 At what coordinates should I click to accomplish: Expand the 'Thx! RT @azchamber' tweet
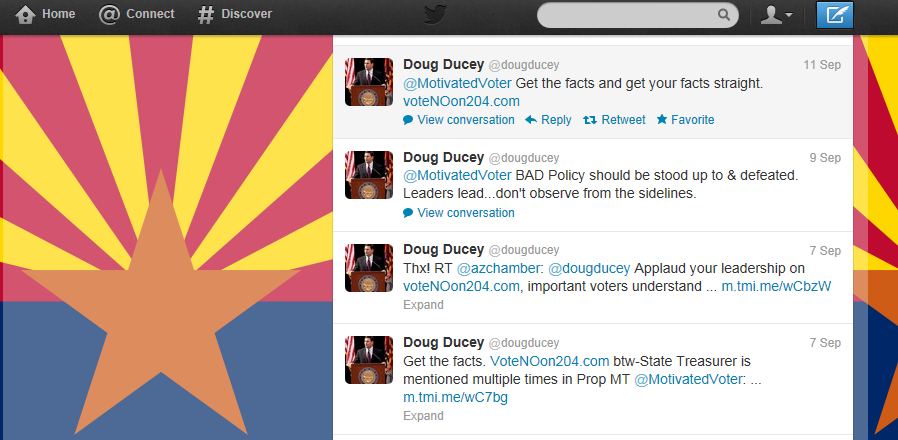coord(423,305)
